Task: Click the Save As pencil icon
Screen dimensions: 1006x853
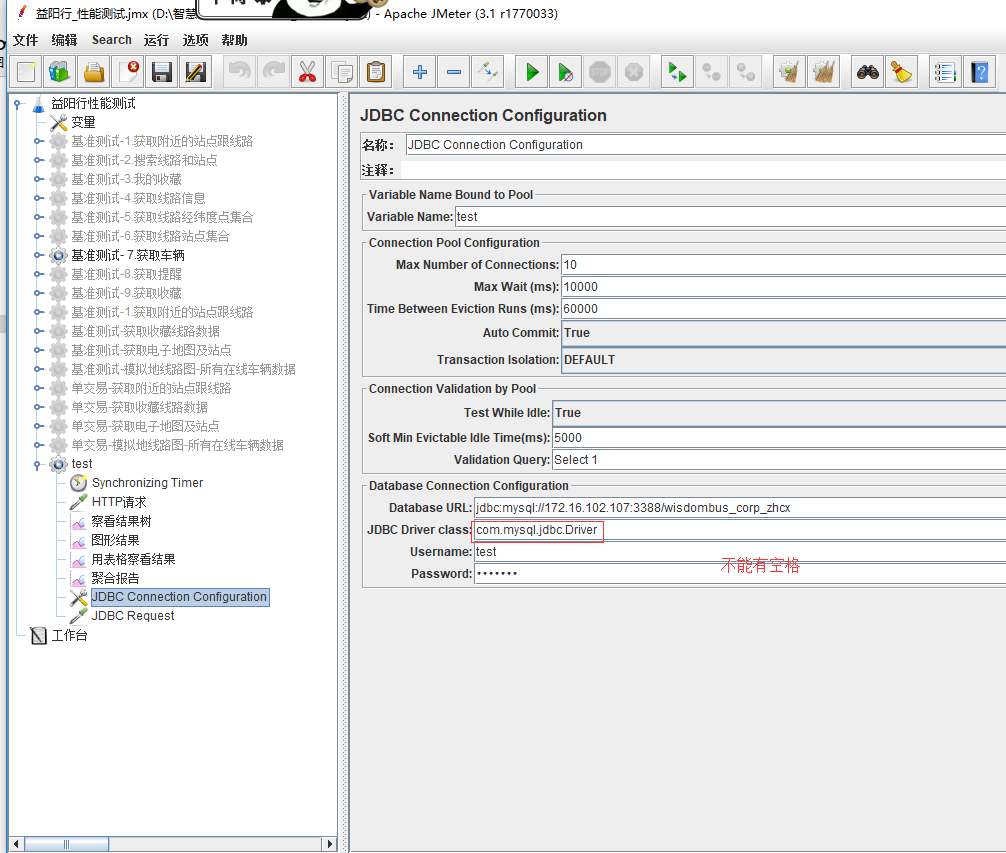Action: 196,72
